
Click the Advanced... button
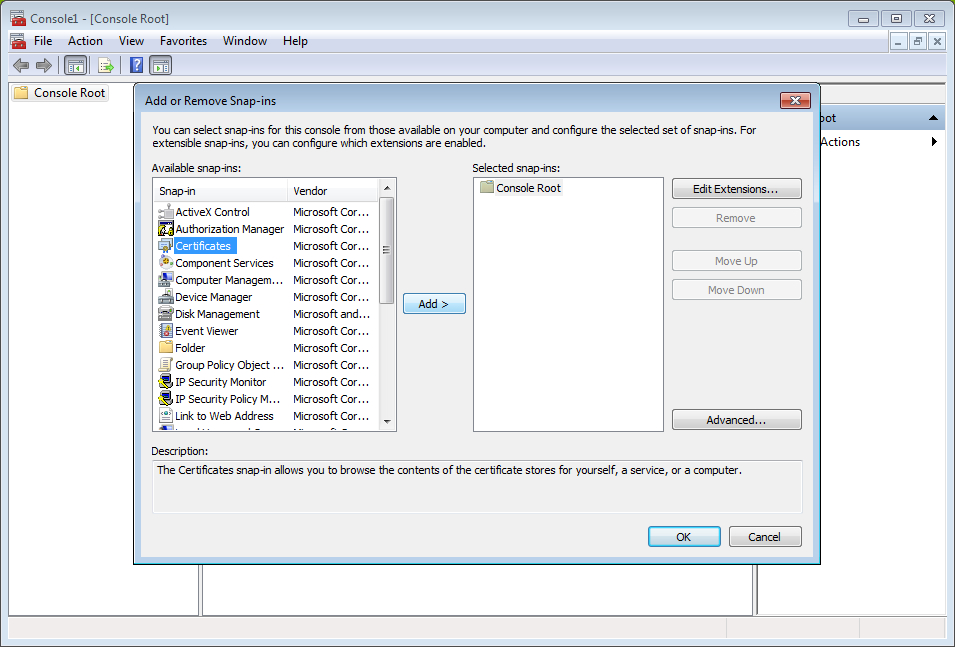tap(736, 420)
